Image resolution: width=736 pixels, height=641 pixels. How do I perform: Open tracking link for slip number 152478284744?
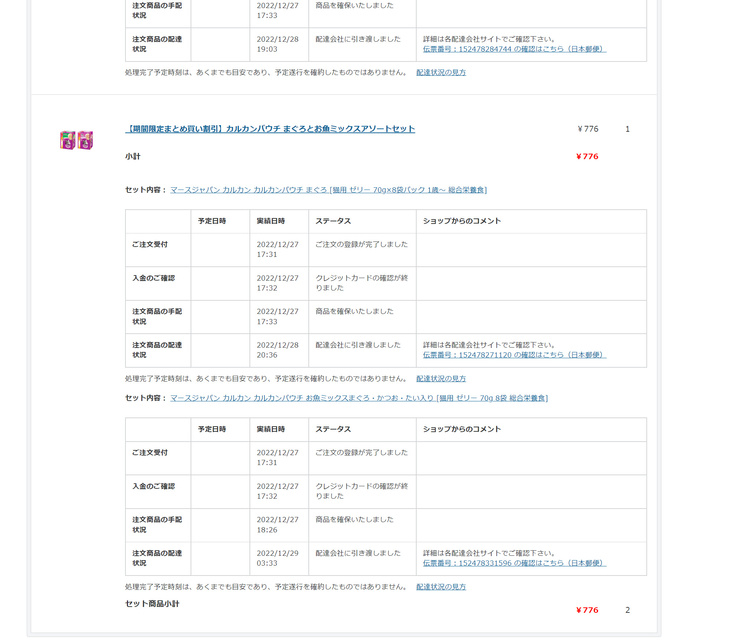tap(514, 49)
